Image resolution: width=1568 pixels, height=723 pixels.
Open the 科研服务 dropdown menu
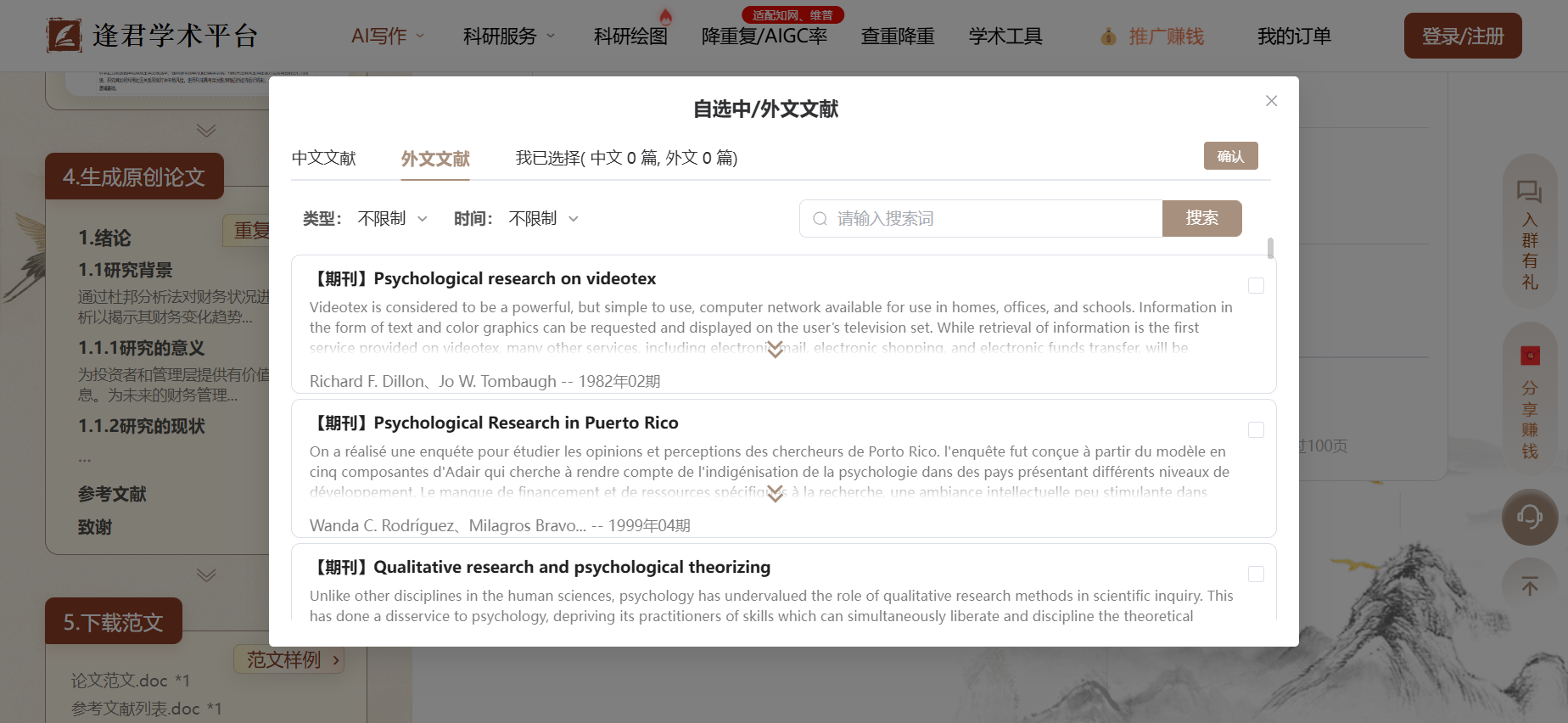[509, 36]
